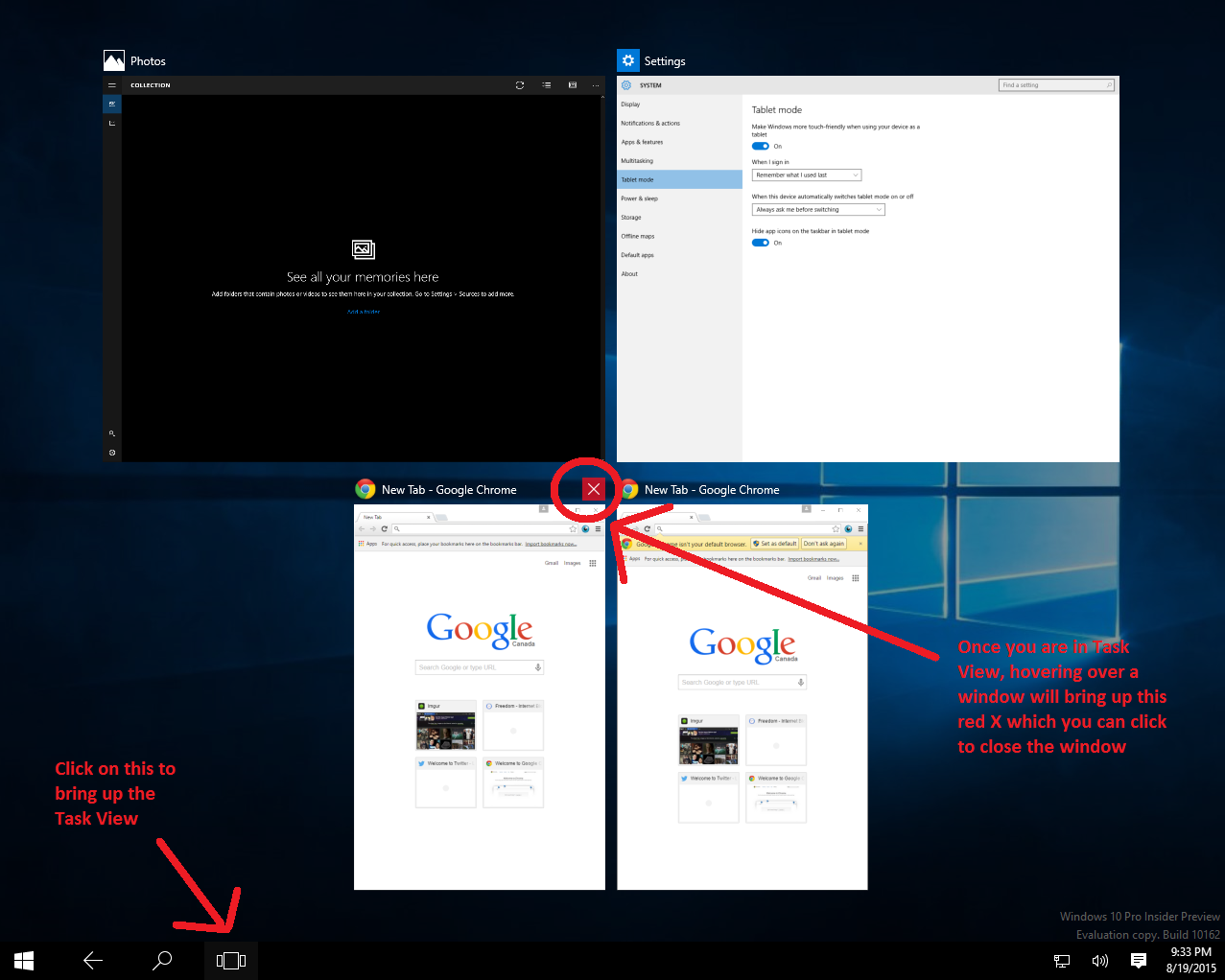This screenshot has height=980, width=1225.
Task: Click reload in the left Chrome window
Action: [385, 528]
